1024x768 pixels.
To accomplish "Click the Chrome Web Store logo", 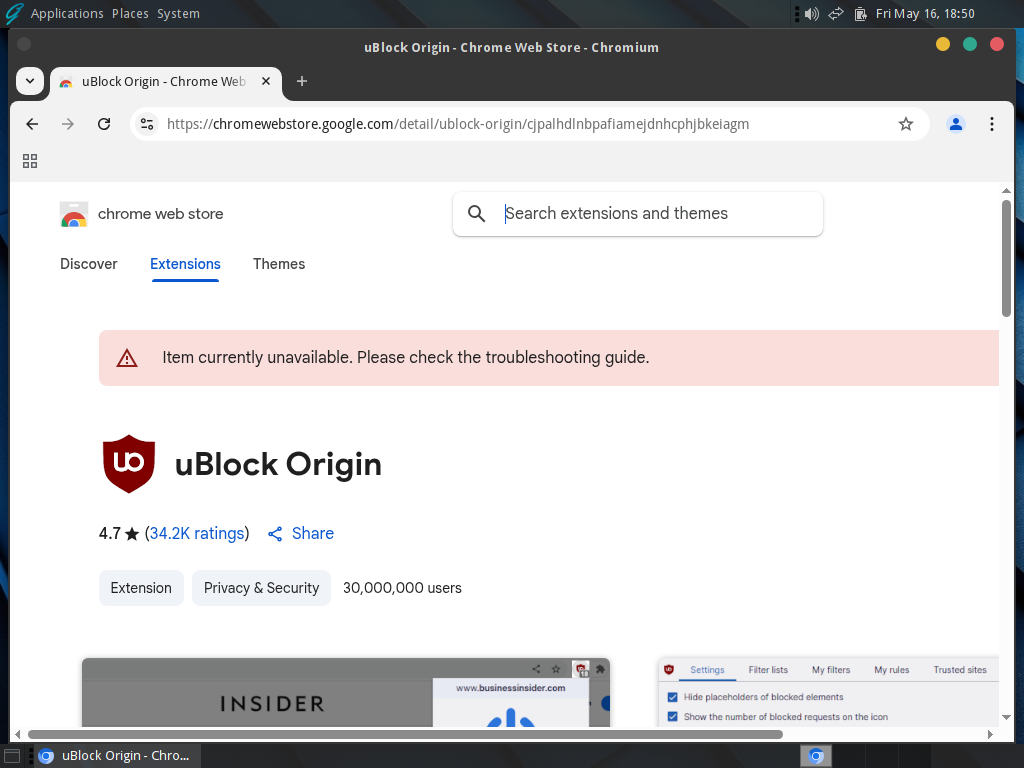I will (74, 214).
